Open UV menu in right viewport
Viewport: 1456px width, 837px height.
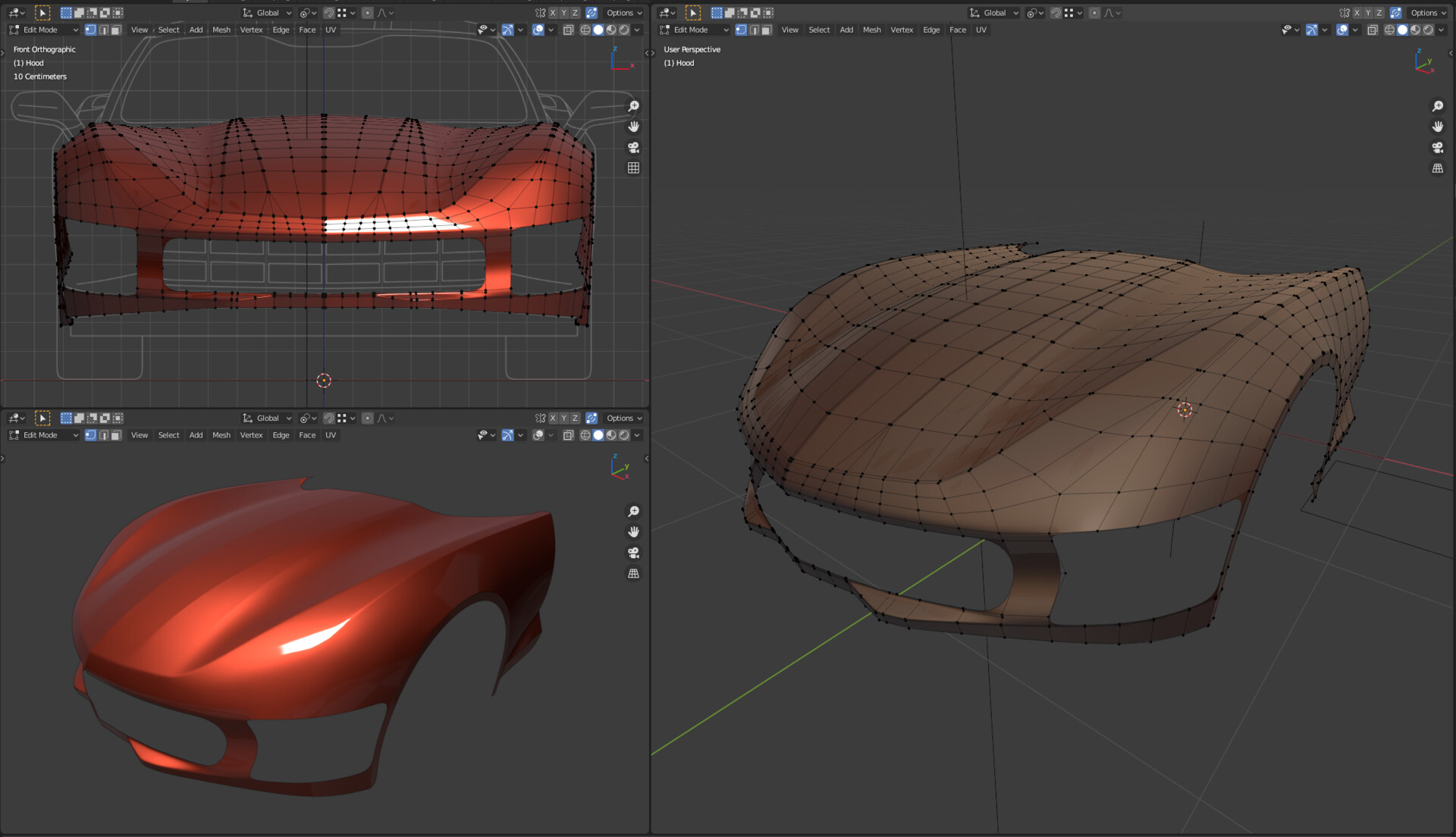[x=981, y=30]
